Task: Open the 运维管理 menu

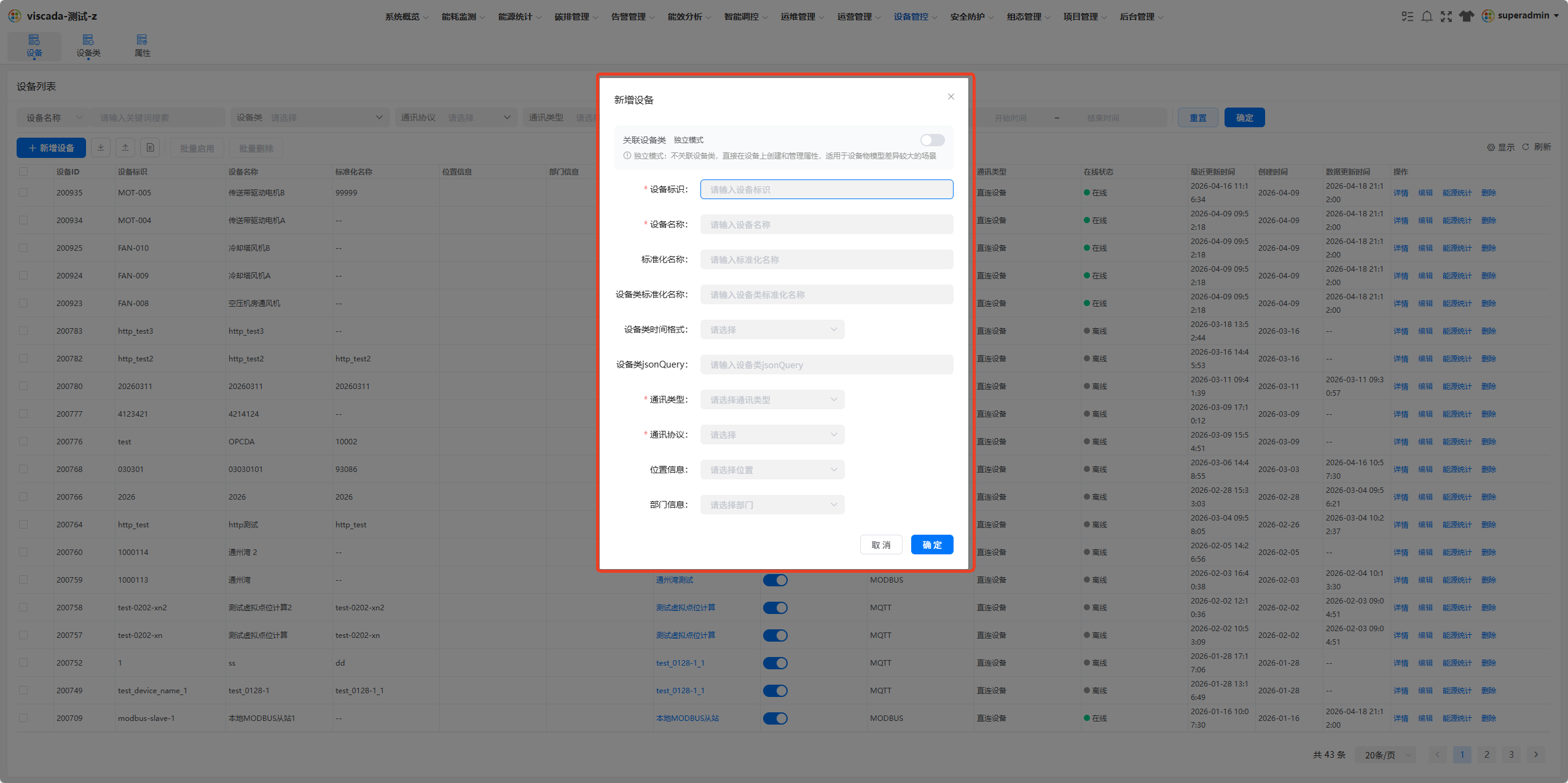Action: 802,17
